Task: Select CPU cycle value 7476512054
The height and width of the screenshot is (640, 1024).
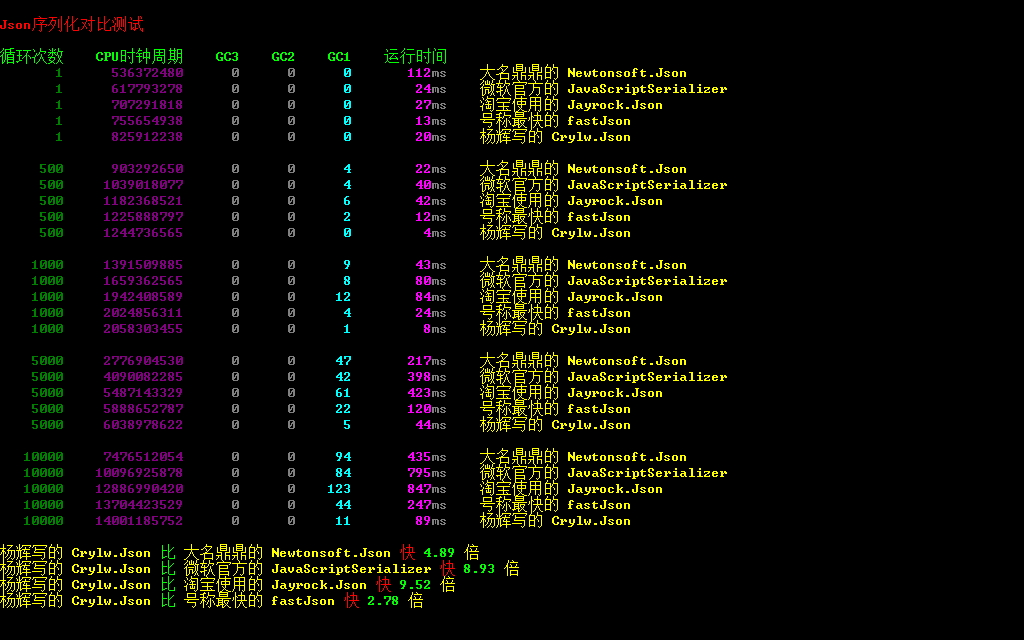Action: [x=143, y=457]
